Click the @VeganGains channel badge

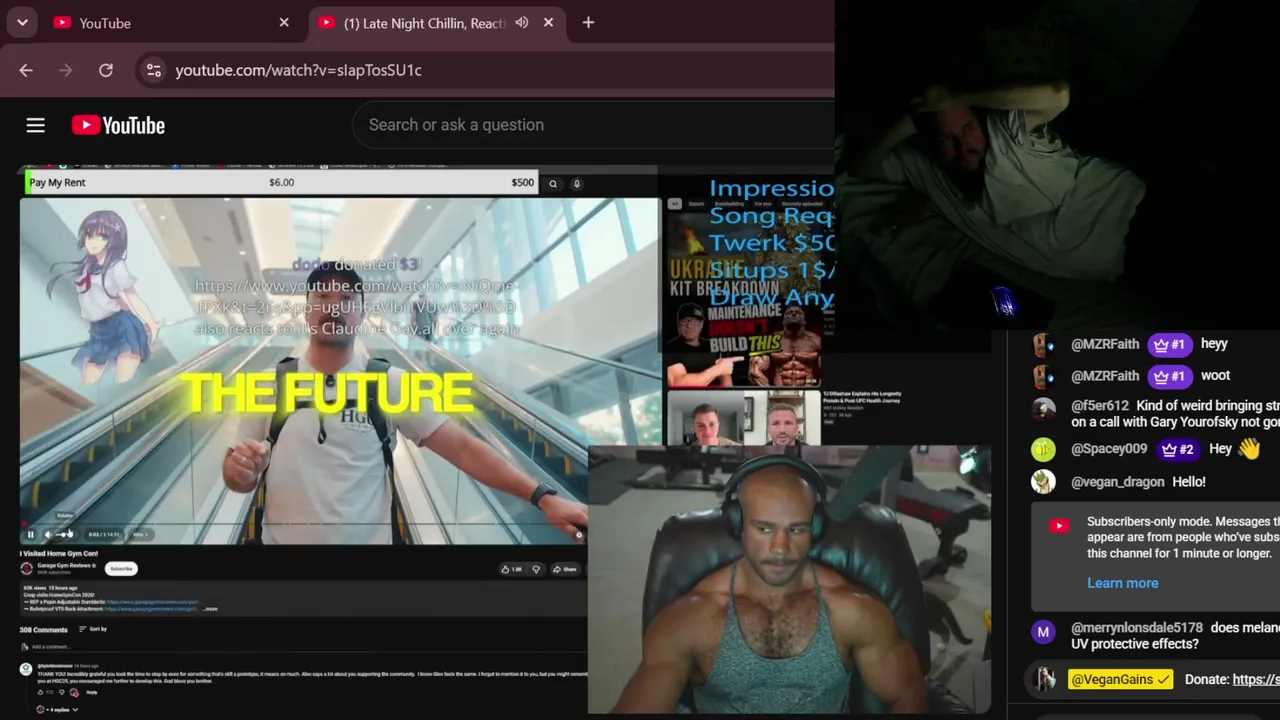click(1119, 680)
